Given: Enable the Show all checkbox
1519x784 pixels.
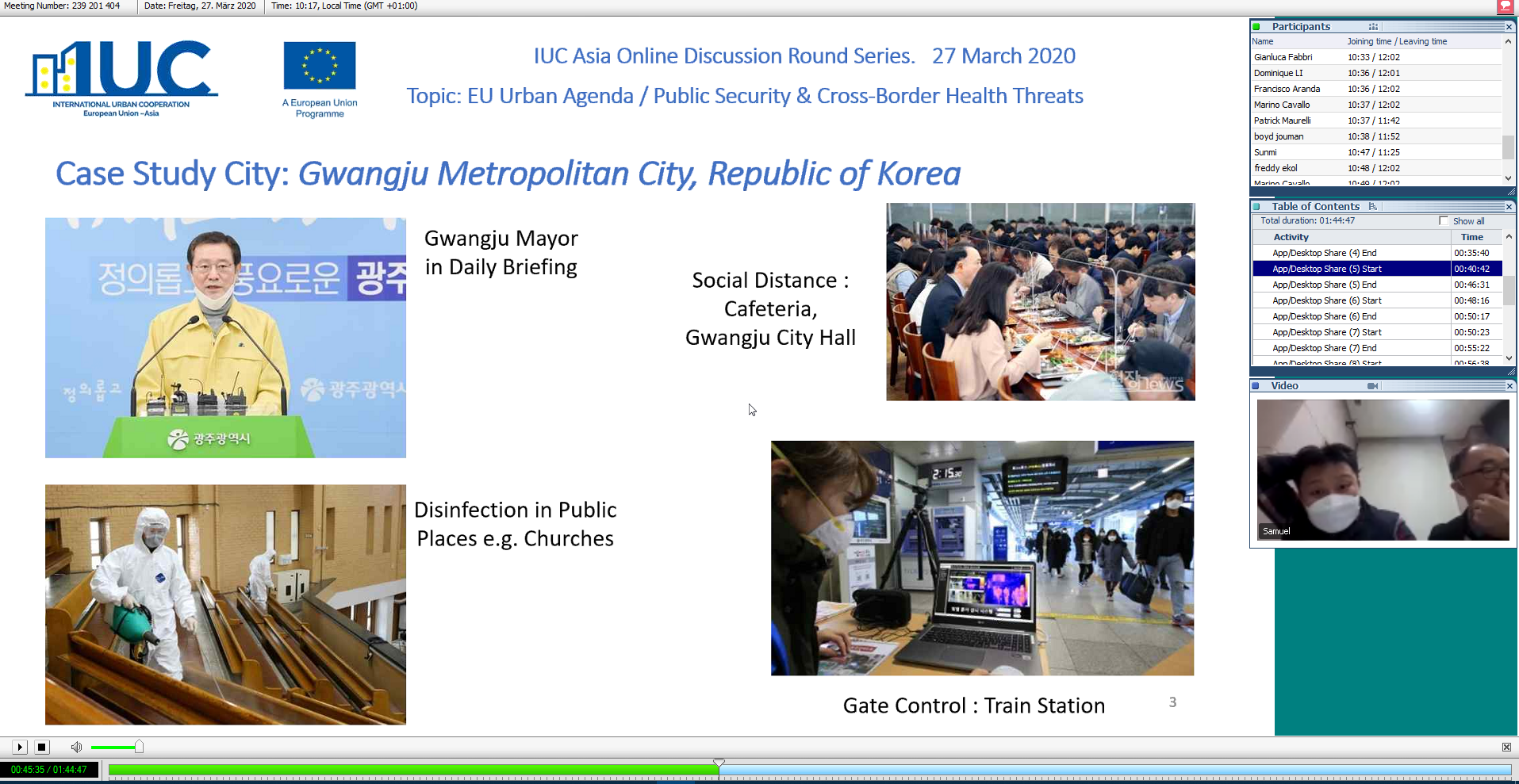Looking at the screenshot, I should [1444, 221].
